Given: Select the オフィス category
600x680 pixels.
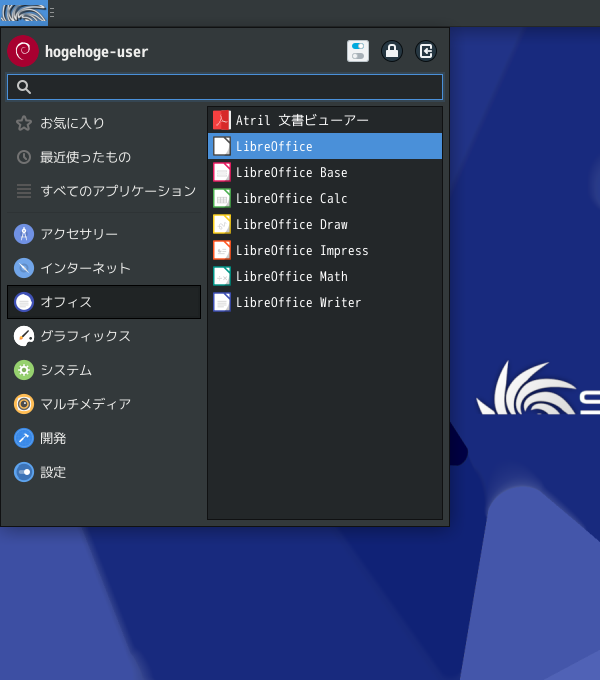Looking at the screenshot, I should click(x=104, y=302).
